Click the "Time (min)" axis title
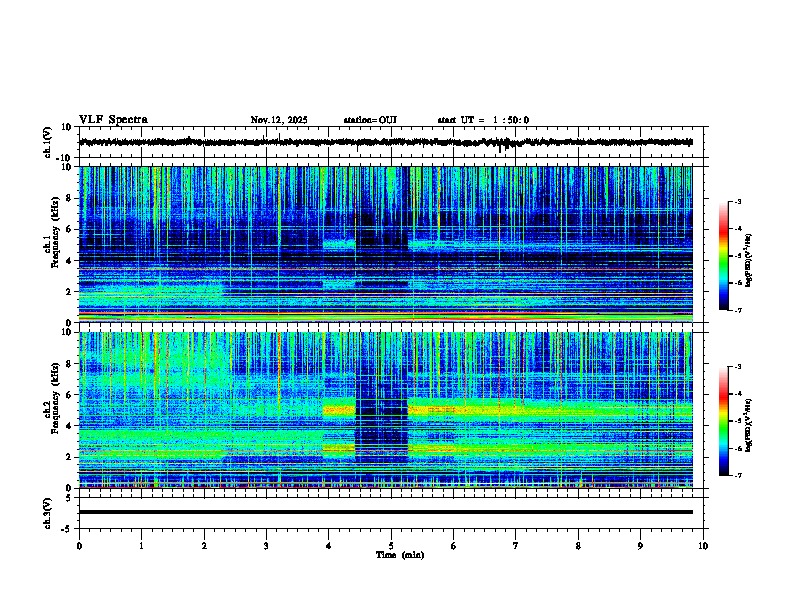This screenshot has height=612, width=792. click(x=400, y=555)
